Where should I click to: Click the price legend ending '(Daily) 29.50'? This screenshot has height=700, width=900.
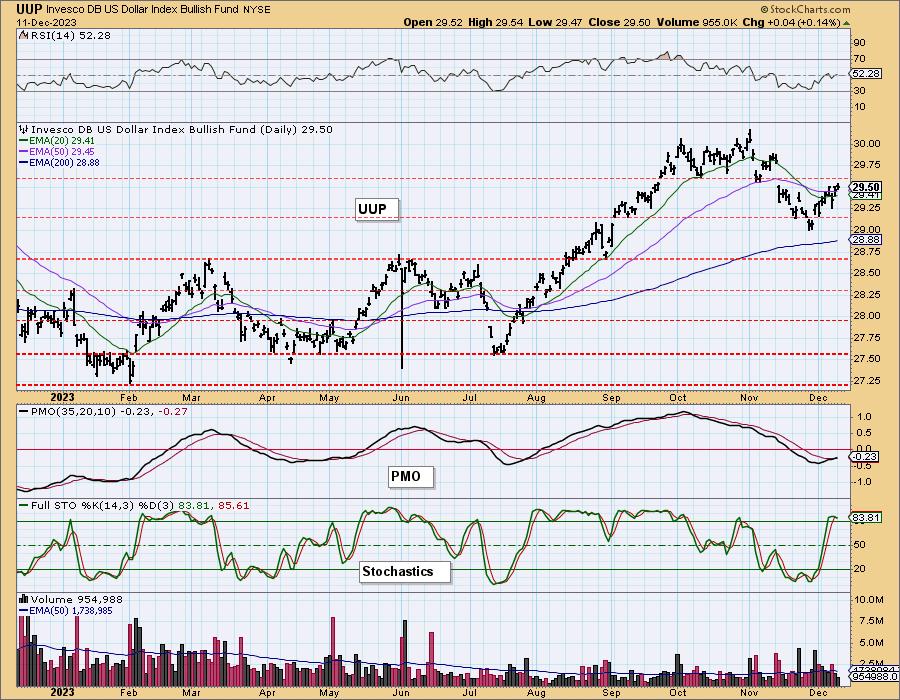coord(182,130)
